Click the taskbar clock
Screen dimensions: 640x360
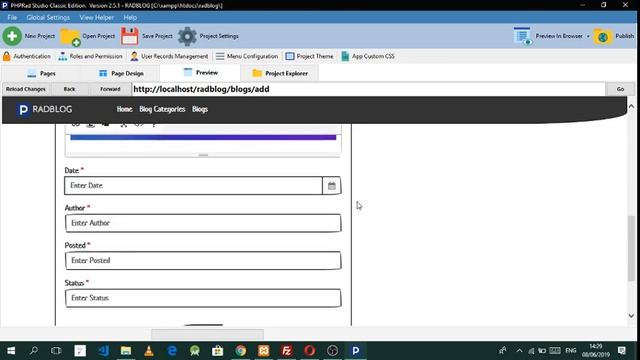click(x=596, y=351)
